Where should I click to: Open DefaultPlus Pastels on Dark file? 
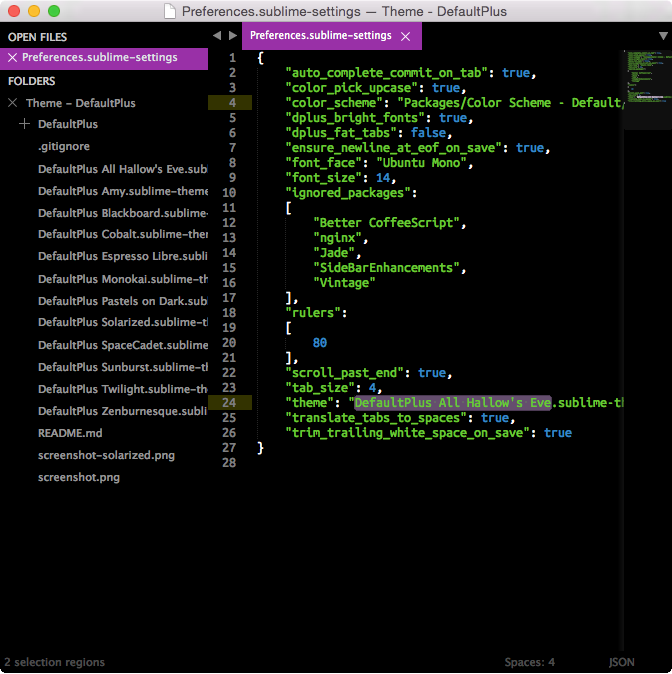pyautogui.click(x=123, y=301)
